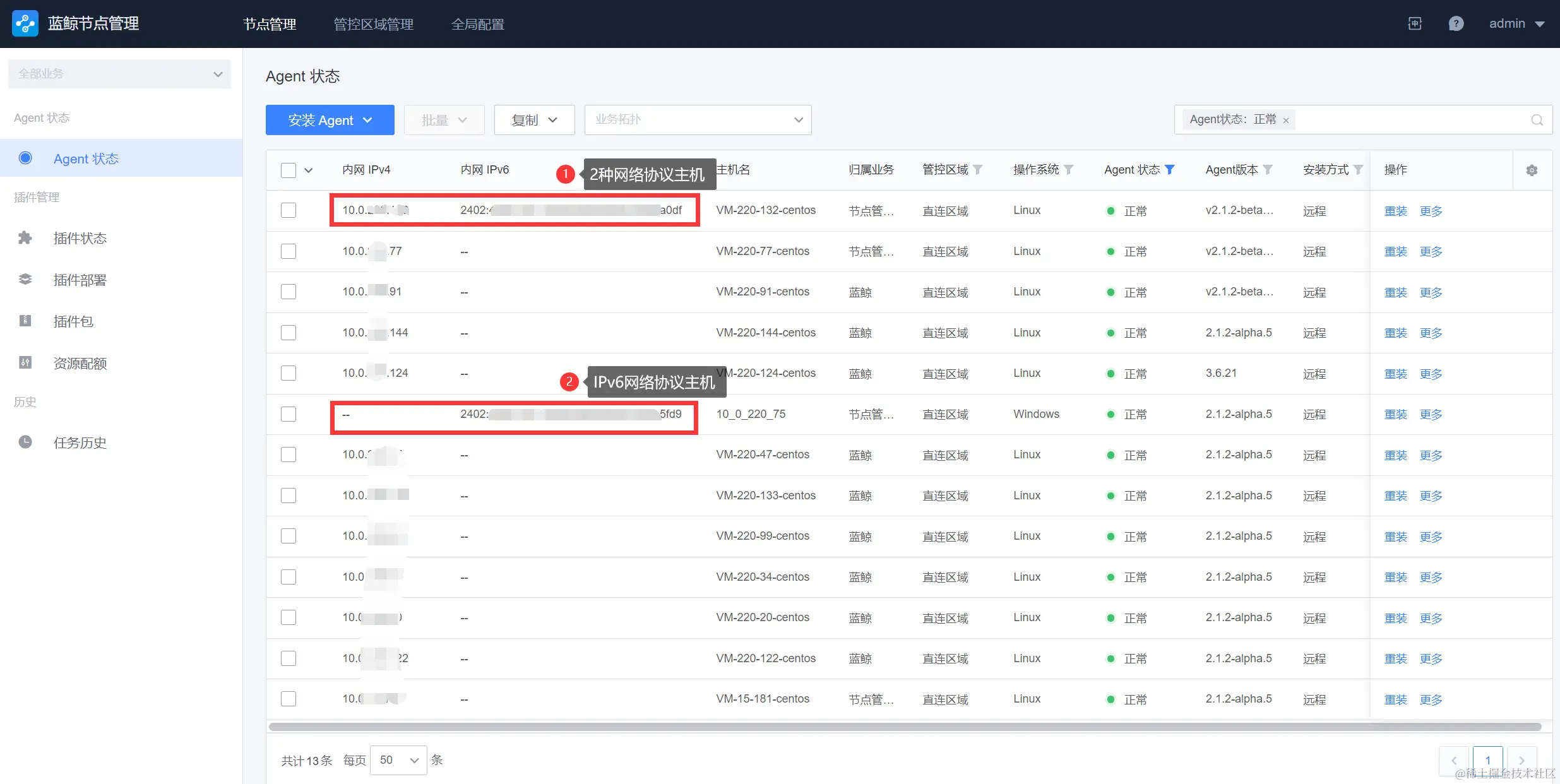Viewport: 1560px width, 784px height.
Task: Remove the 'Agent状态: 正常' filter tag
Action: point(1286,120)
